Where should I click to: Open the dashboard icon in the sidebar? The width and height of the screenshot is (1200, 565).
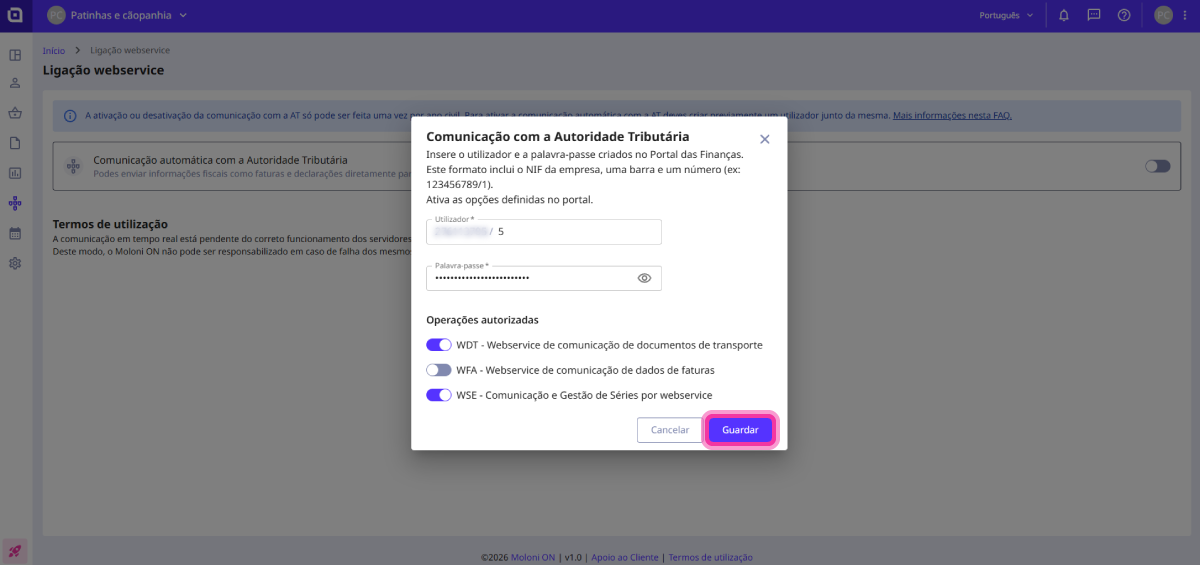(15, 55)
